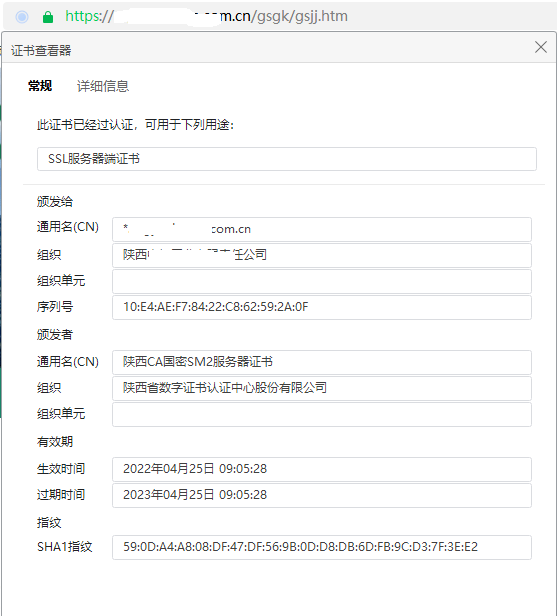Click the 有效期 section heading

(55, 442)
